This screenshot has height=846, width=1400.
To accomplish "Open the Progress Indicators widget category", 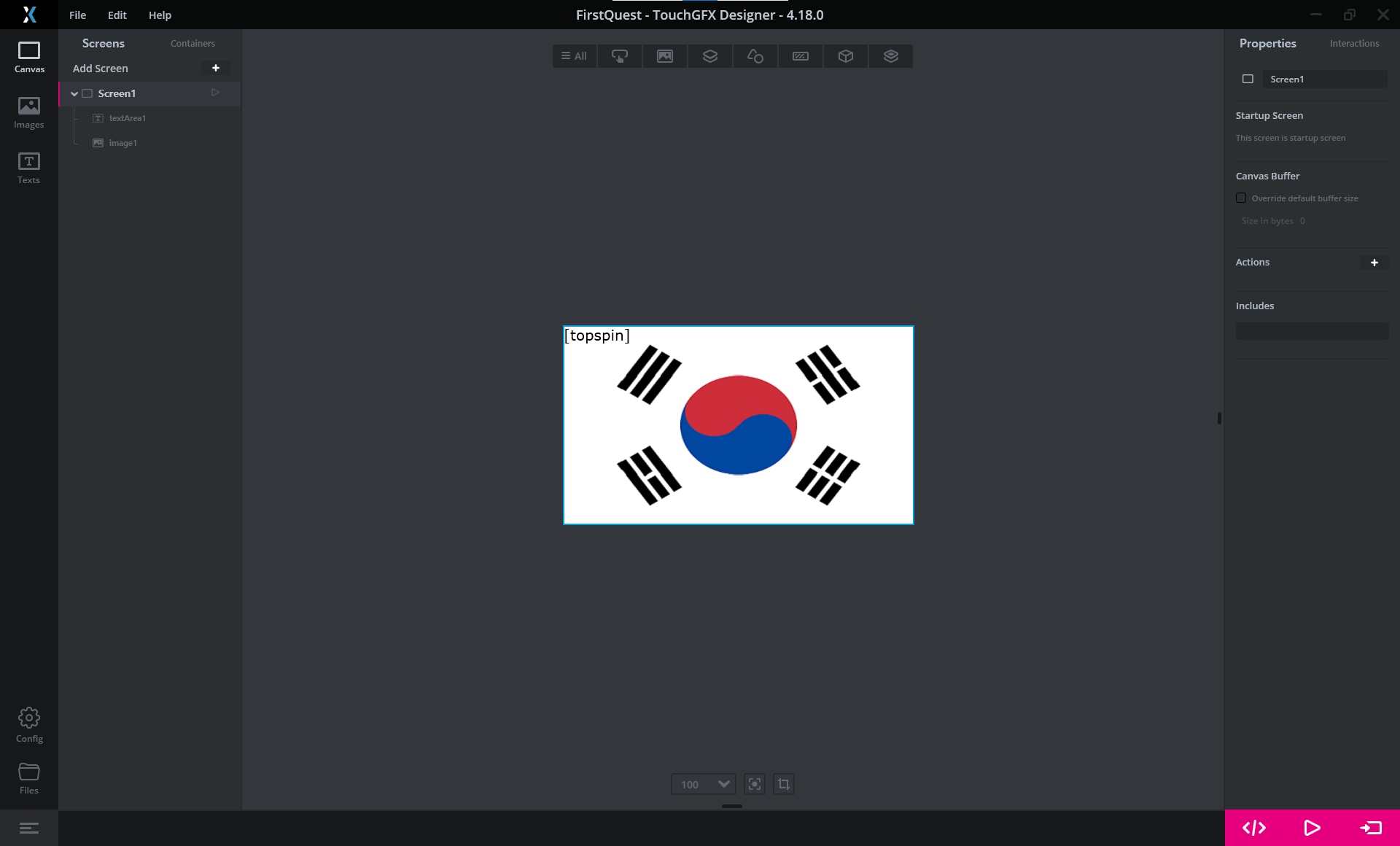I will 801,56.
